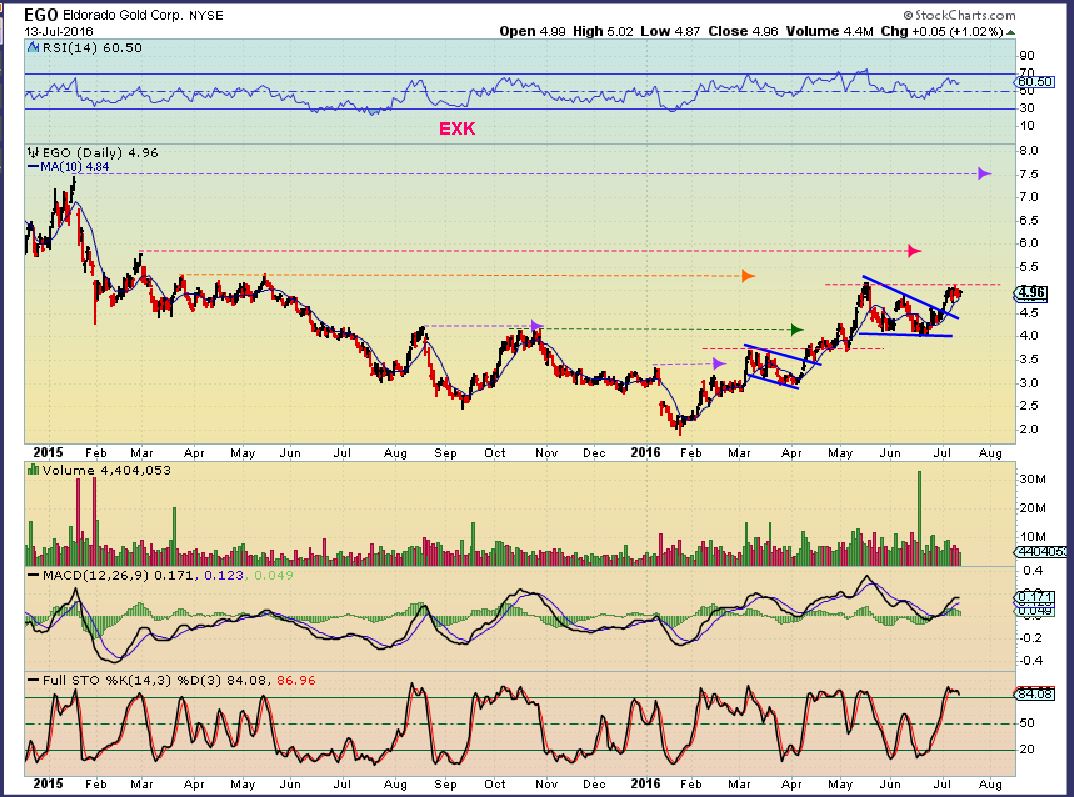The width and height of the screenshot is (1074, 797).
Task: Click the pink EXK annotation text
Action: pyautogui.click(x=457, y=128)
